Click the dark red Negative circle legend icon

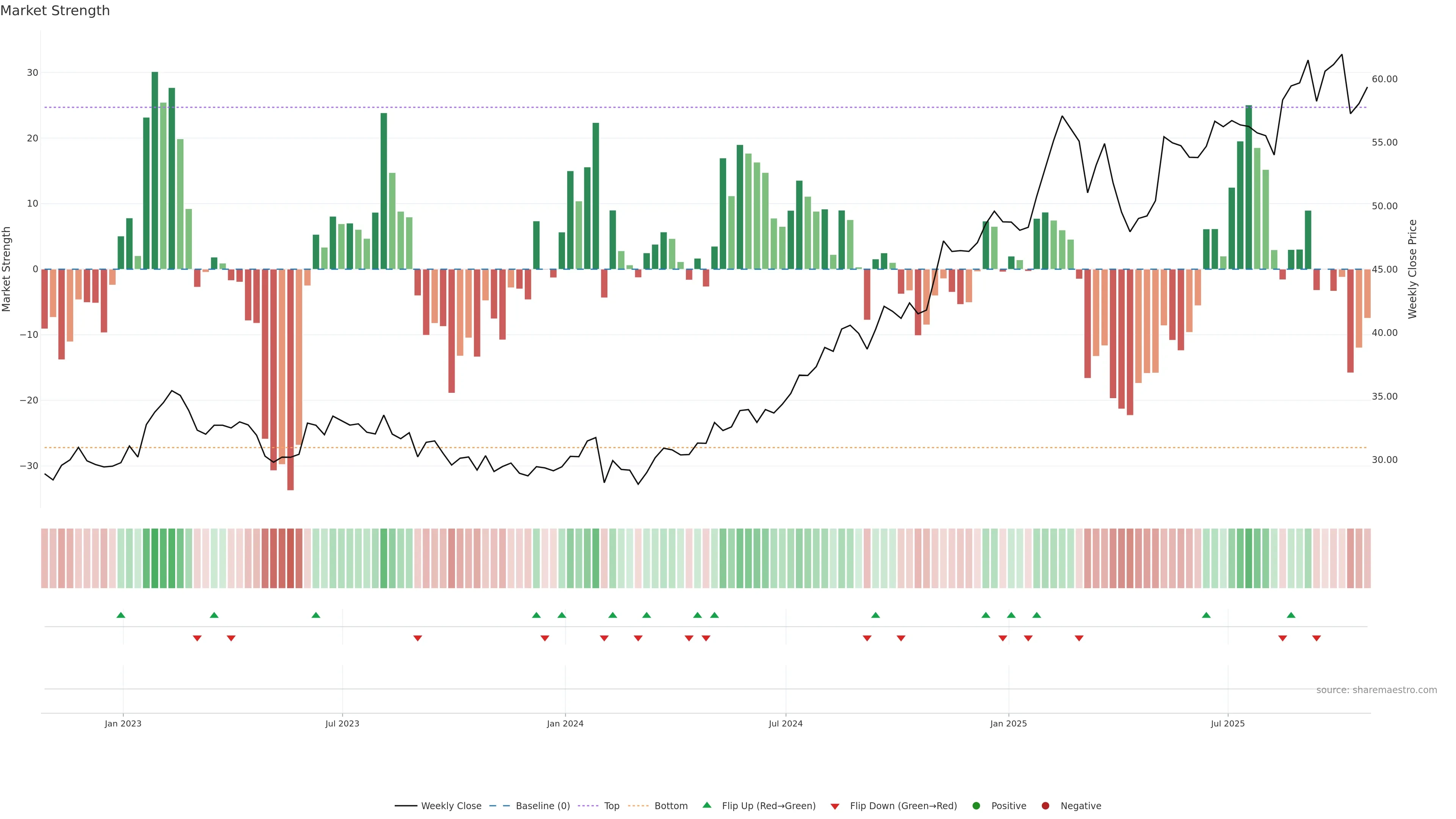[1045, 806]
